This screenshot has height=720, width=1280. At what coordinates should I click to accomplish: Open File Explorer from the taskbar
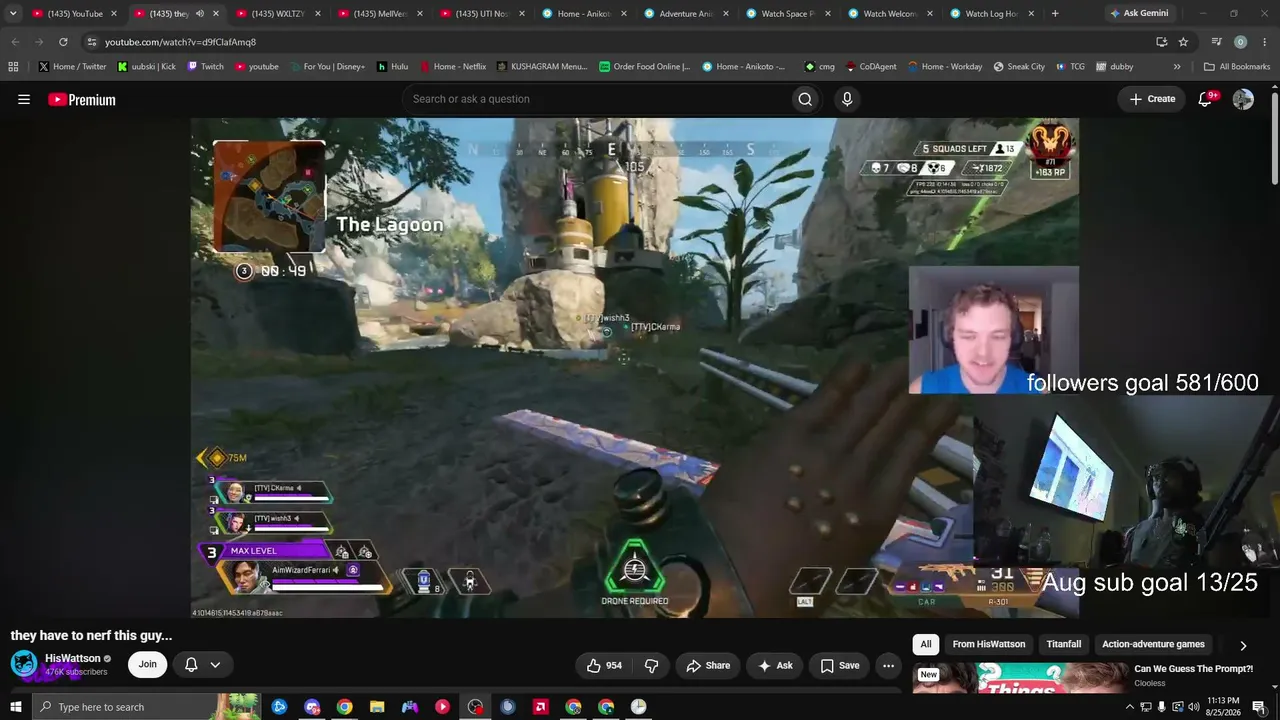(x=377, y=707)
